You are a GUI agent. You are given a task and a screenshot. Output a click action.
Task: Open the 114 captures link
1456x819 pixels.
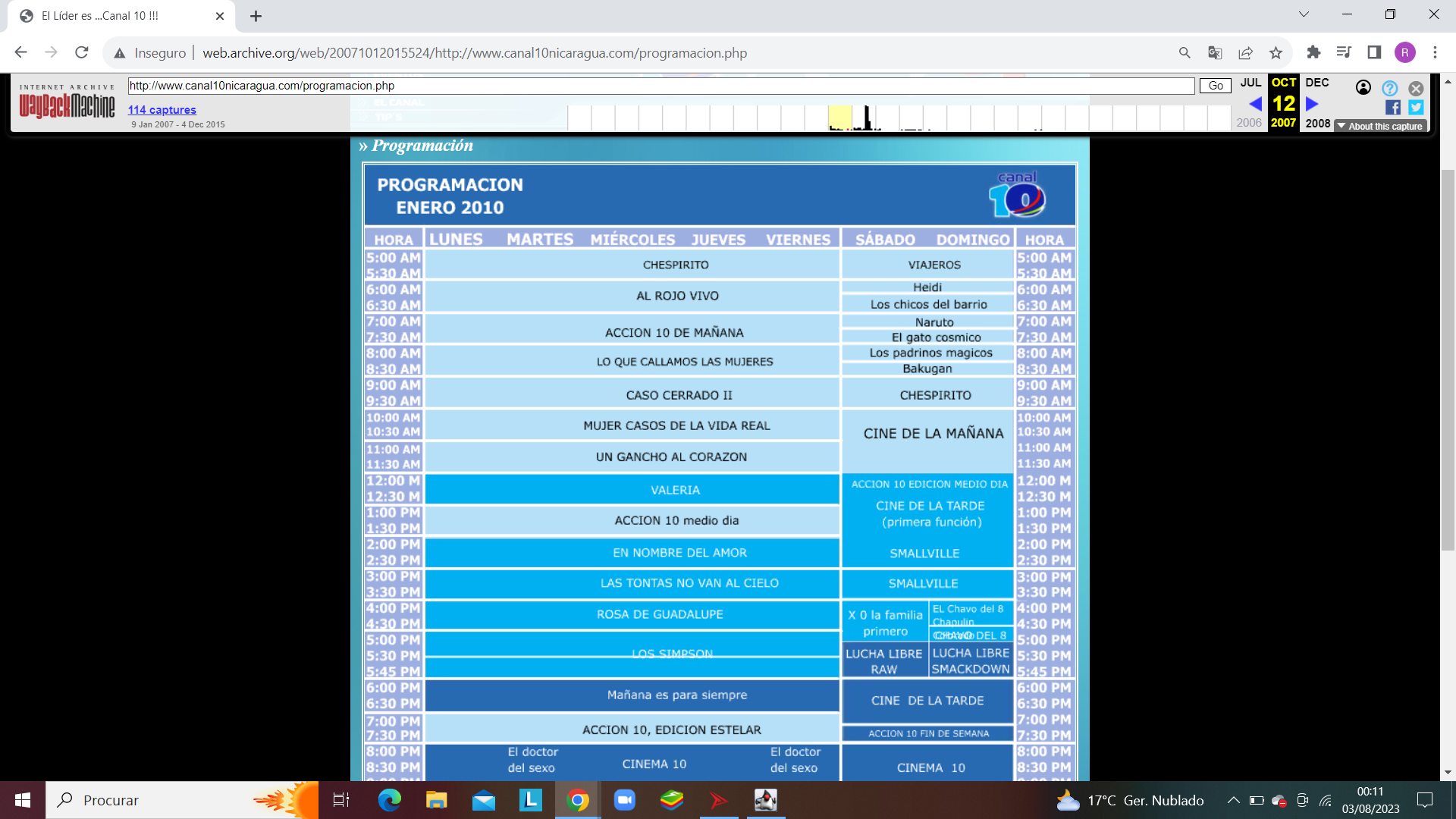click(162, 110)
